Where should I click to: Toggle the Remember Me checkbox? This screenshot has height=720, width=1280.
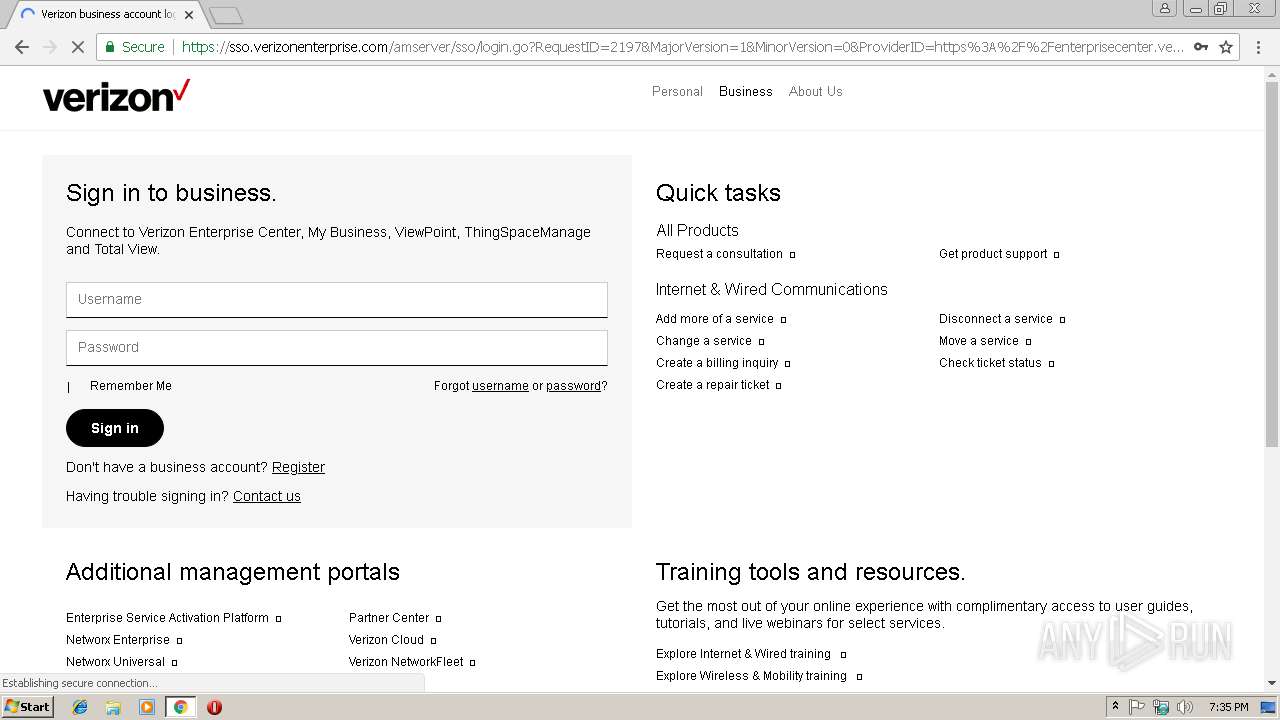[x=69, y=387]
